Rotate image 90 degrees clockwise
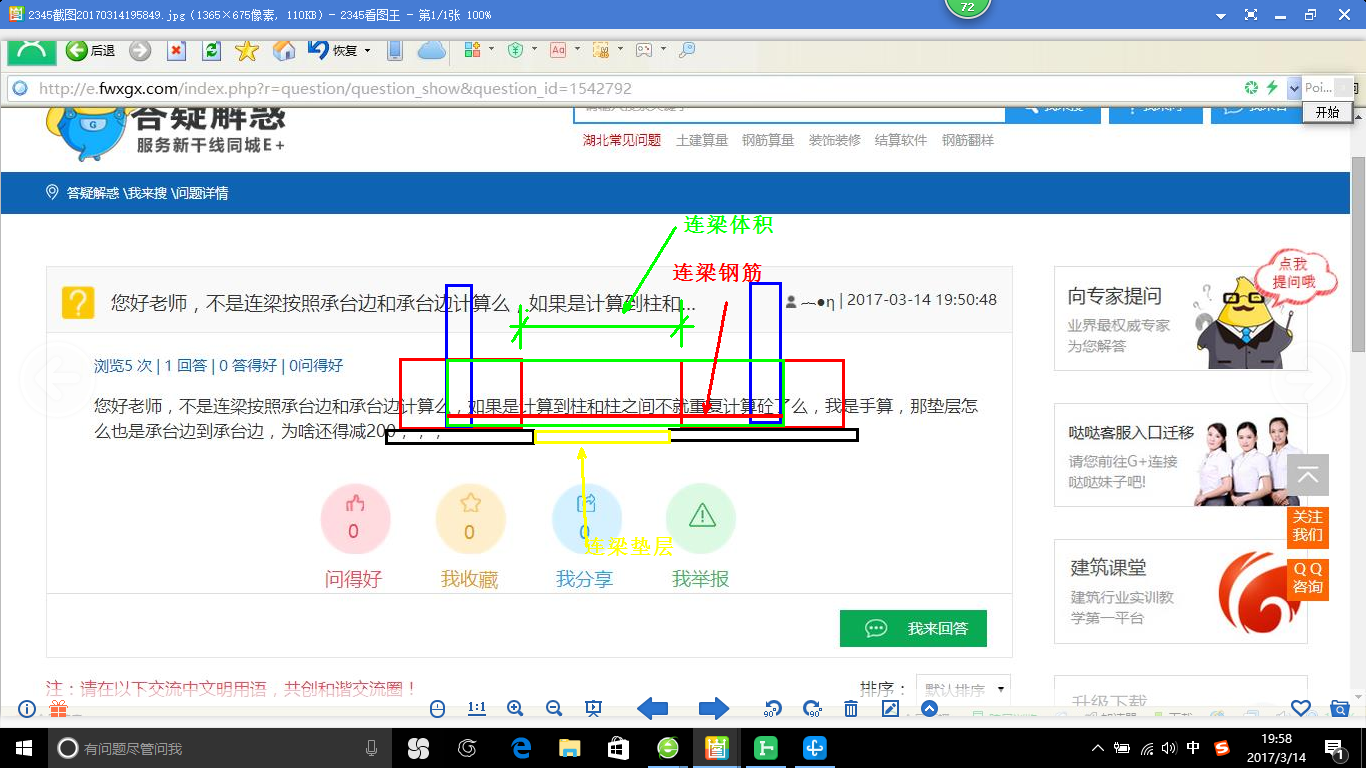Image resolution: width=1366 pixels, height=768 pixels. [812, 708]
